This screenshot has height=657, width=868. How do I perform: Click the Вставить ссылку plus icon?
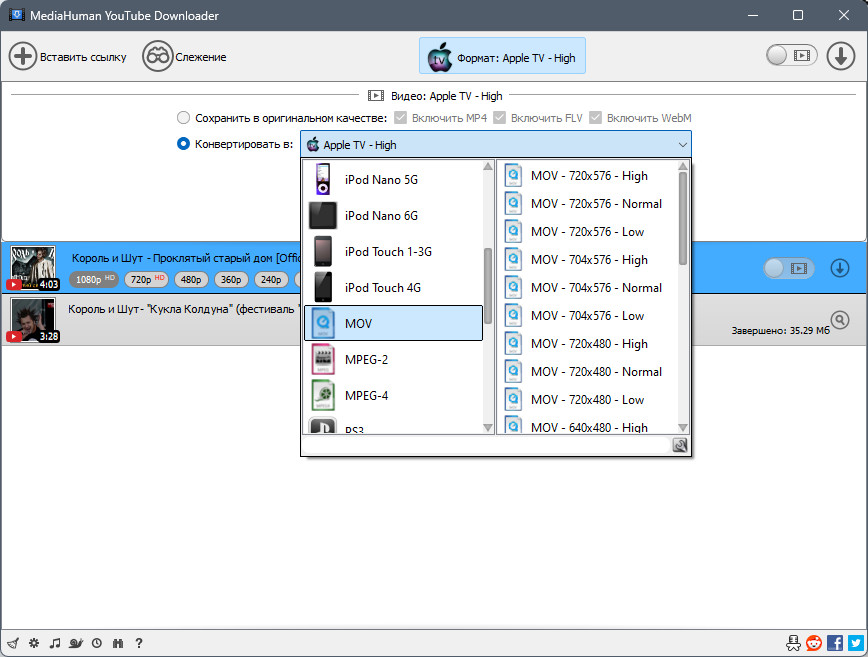pos(23,56)
